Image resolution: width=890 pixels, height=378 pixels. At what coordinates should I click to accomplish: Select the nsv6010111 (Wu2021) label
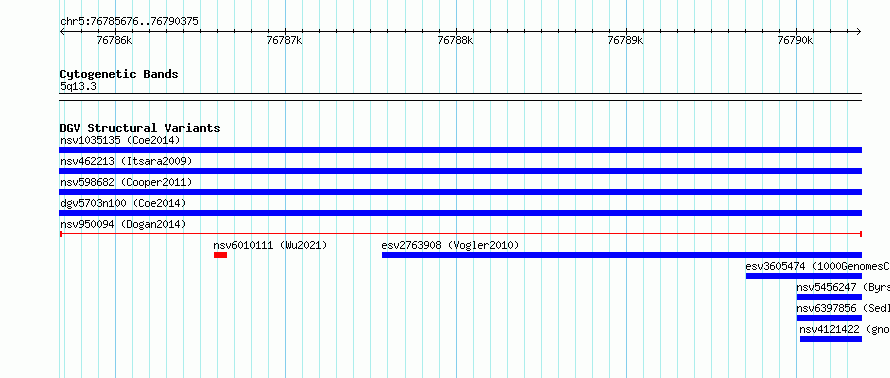click(270, 245)
